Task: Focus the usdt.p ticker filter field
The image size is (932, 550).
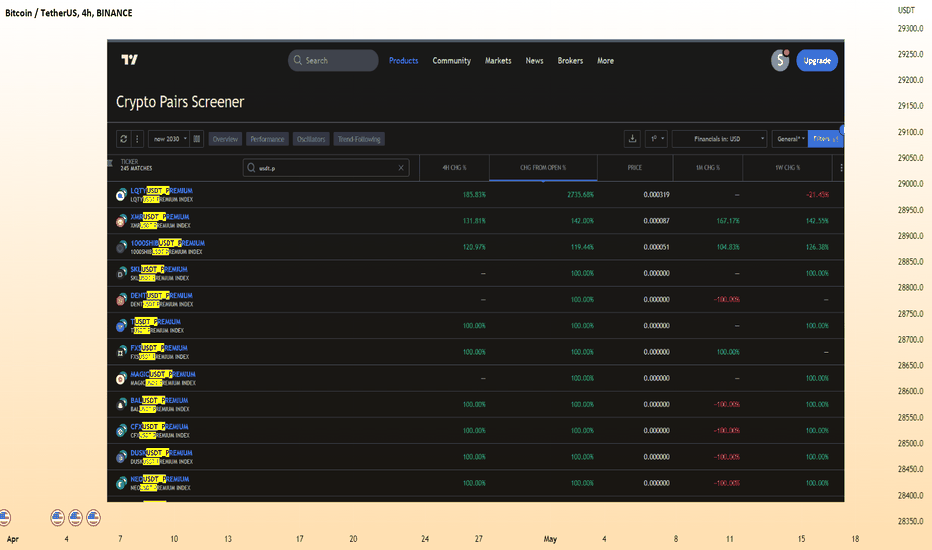Action: pos(326,168)
